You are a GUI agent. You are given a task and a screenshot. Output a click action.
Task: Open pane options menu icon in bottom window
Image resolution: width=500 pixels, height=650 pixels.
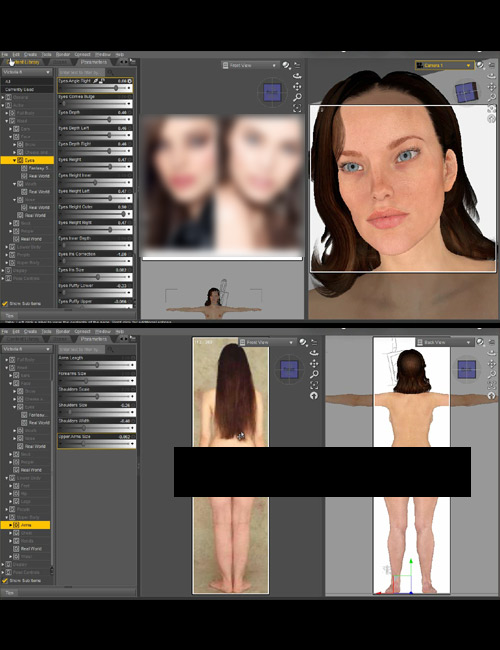tap(132, 338)
